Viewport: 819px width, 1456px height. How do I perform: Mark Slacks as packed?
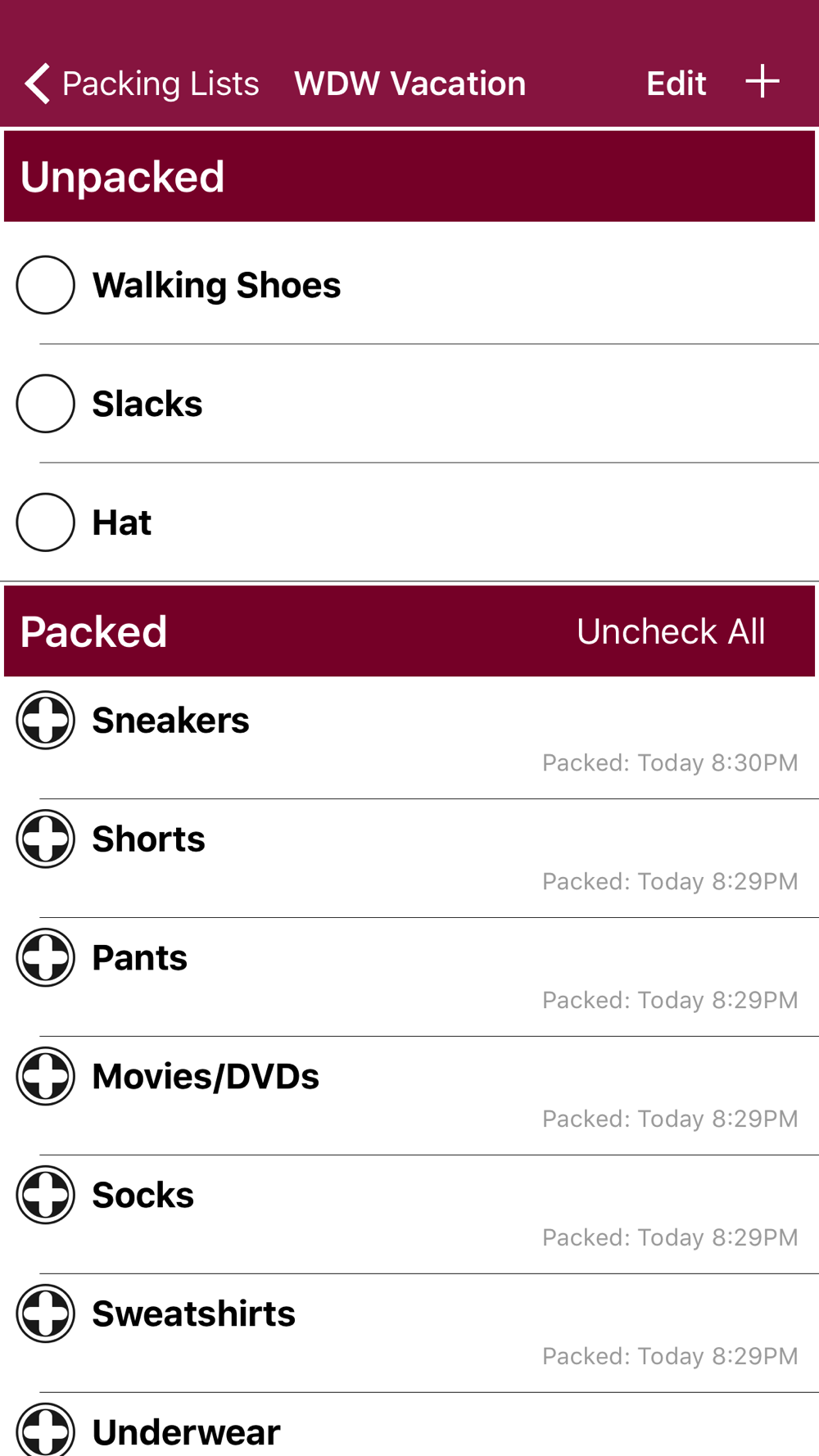(x=46, y=404)
